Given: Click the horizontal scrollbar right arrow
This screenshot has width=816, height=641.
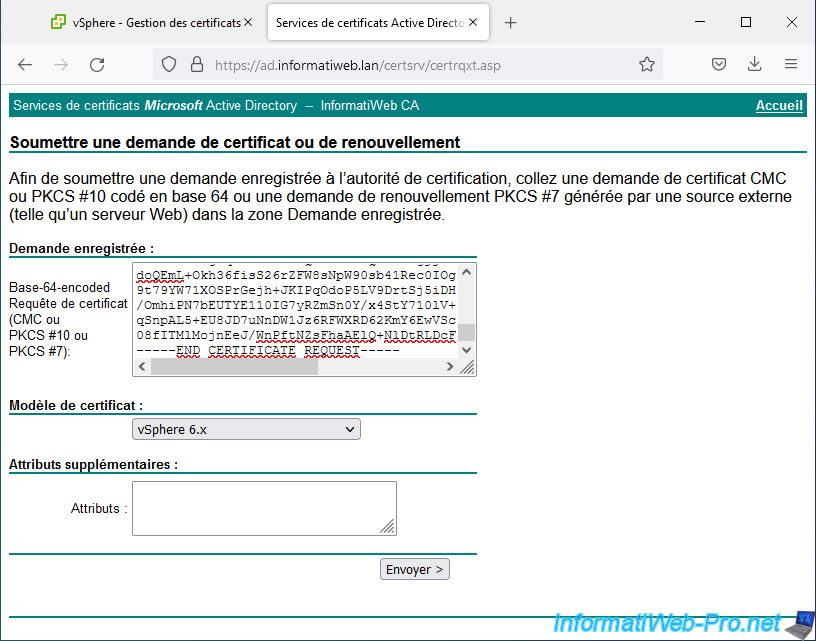Looking at the screenshot, I should (449, 367).
